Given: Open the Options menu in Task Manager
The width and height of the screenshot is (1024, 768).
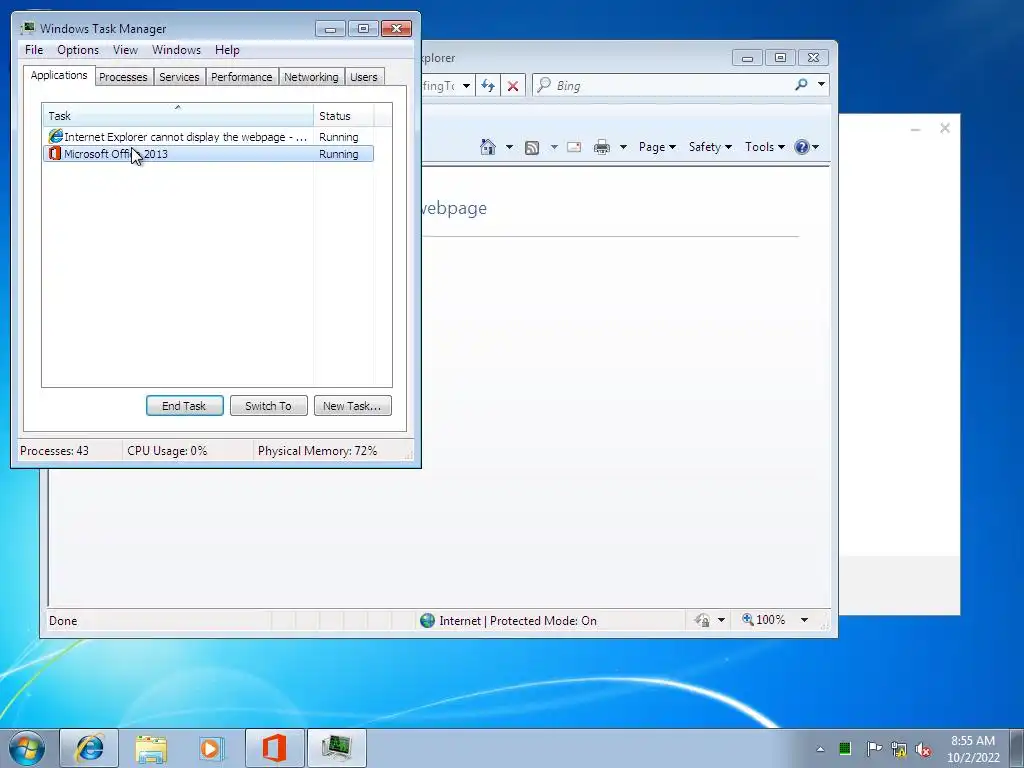Looking at the screenshot, I should (78, 50).
